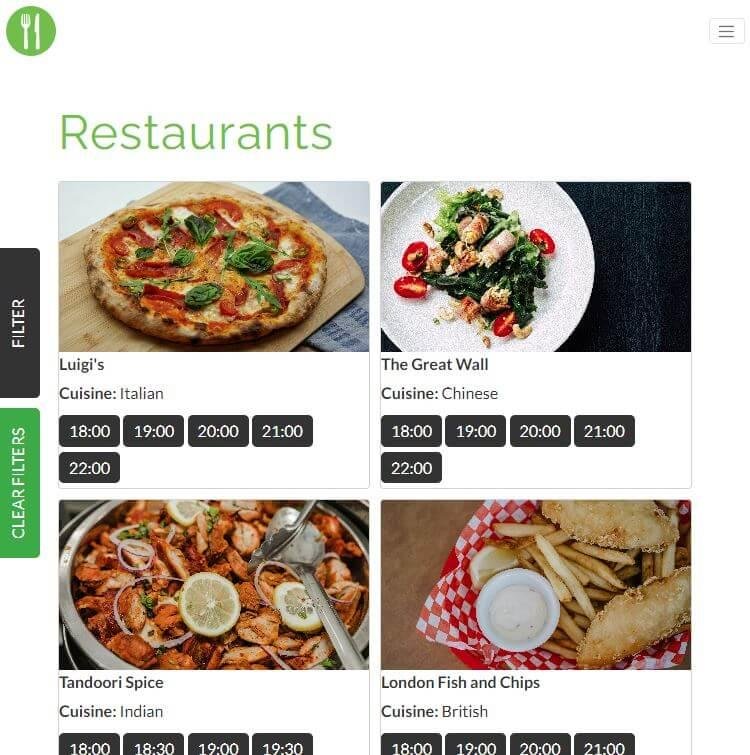Pick 22:00 at The Great Wall
Screen dimensions: 750x755
tap(411, 468)
